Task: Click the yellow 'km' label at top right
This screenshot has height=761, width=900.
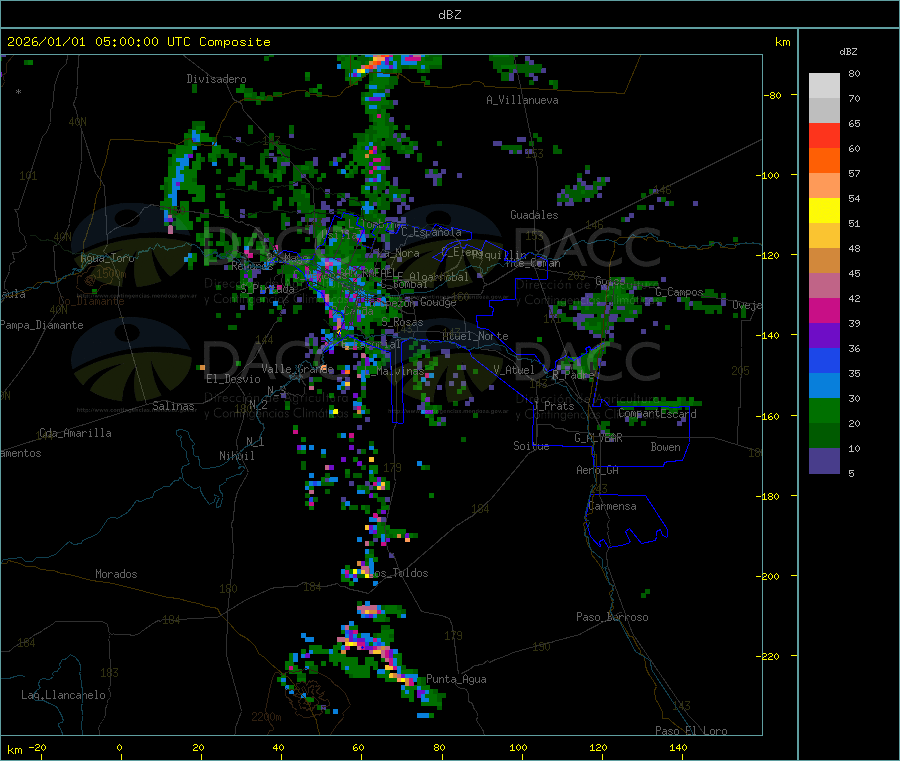Action: point(782,42)
